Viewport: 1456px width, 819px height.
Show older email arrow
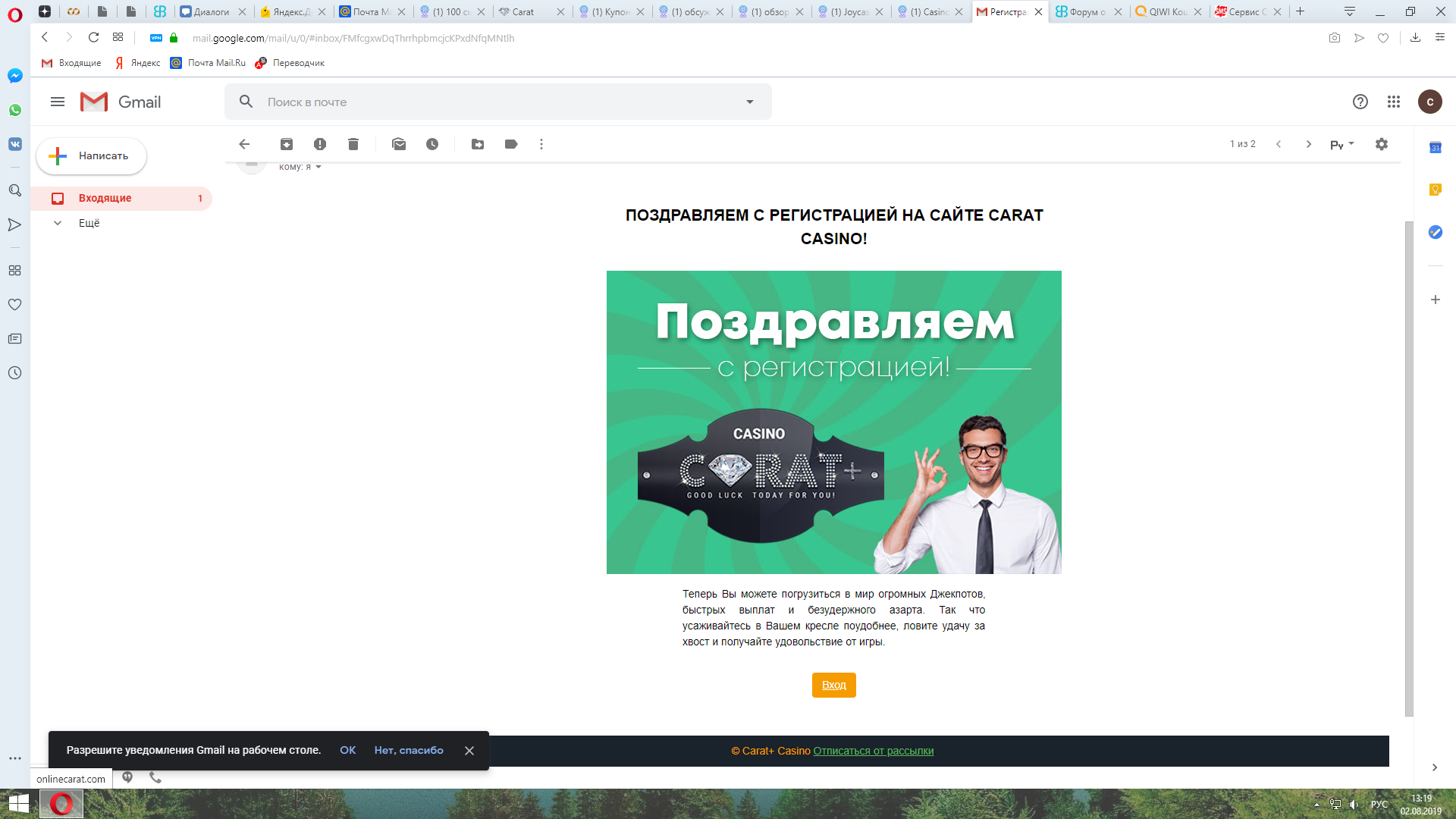[x=1309, y=144]
